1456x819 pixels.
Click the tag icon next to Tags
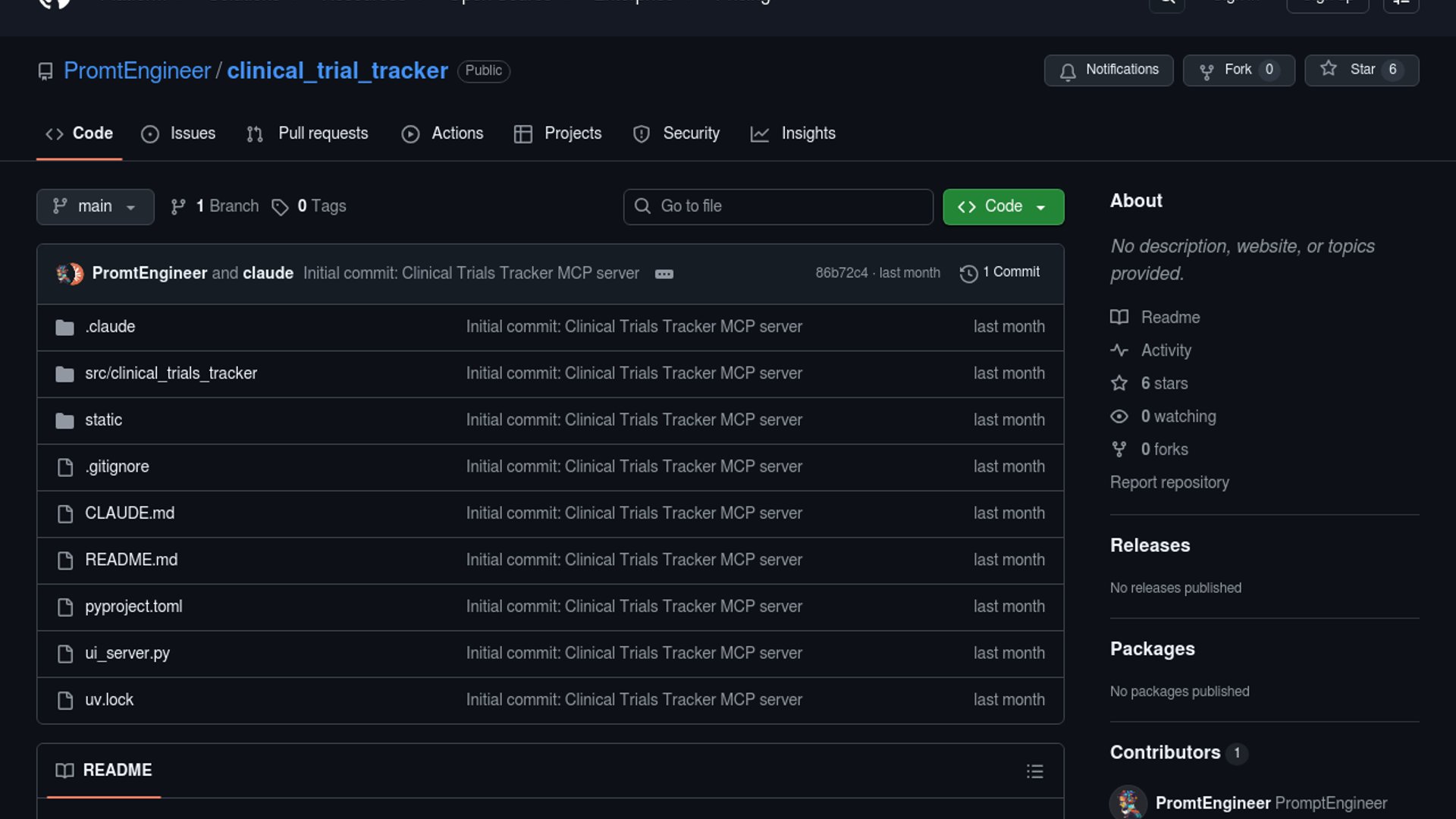(280, 207)
